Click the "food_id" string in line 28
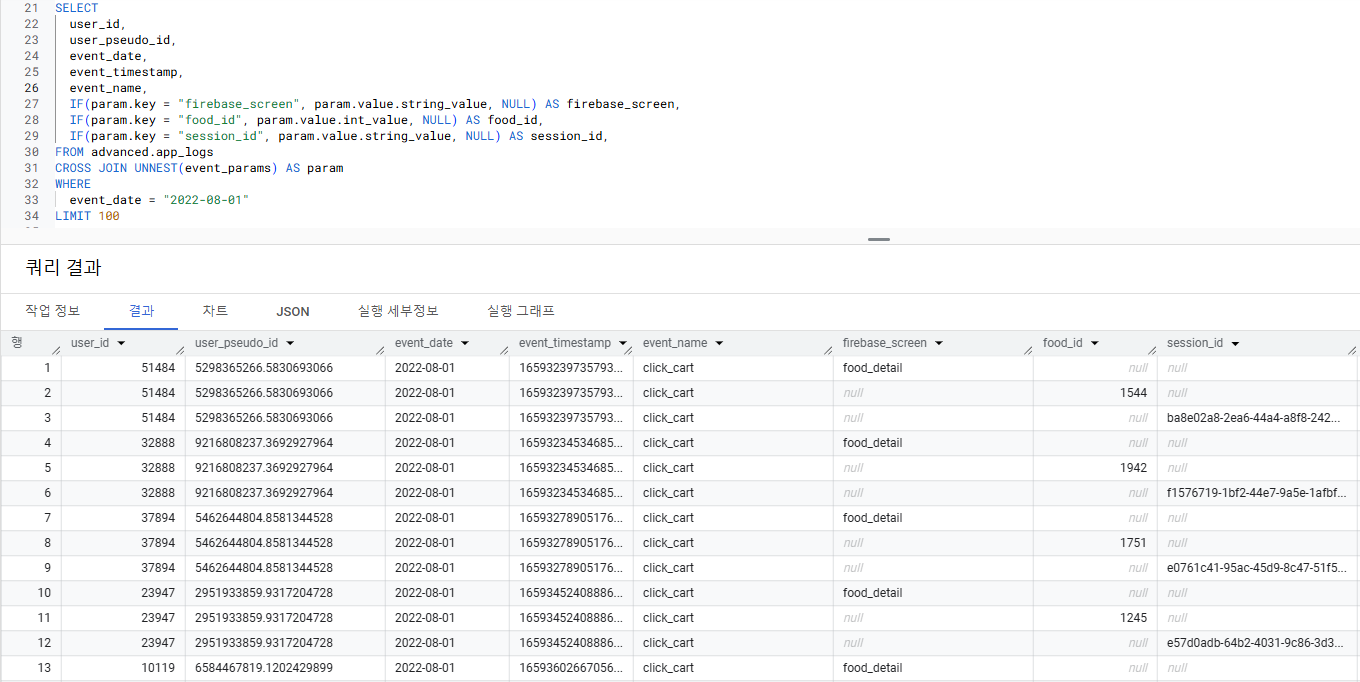Screen dimensions: 1360x682 pyautogui.click(x=210, y=120)
